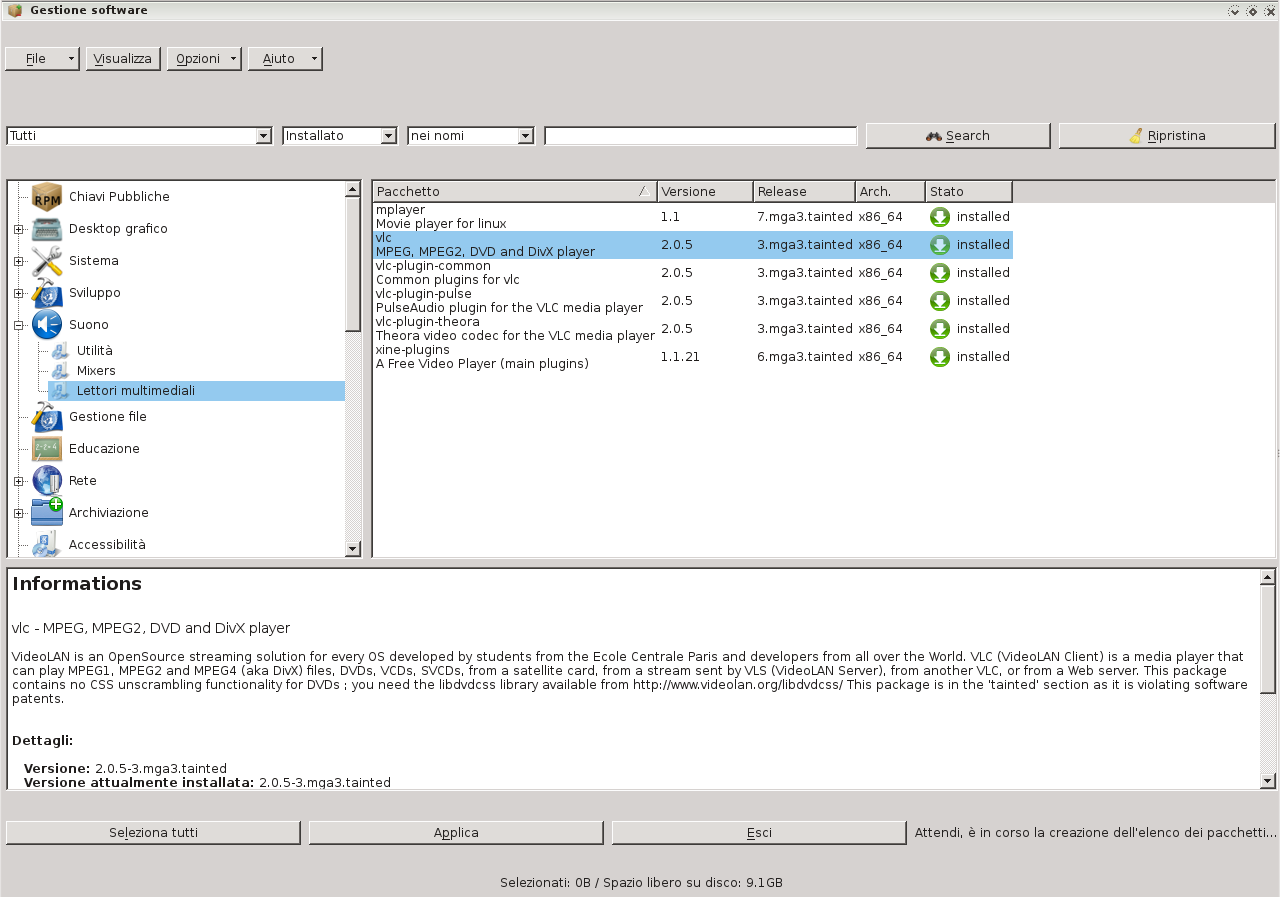The width and height of the screenshot is (1280, 897).
Task: Collapse the Suono tree category
Action: tap(18, 325)
